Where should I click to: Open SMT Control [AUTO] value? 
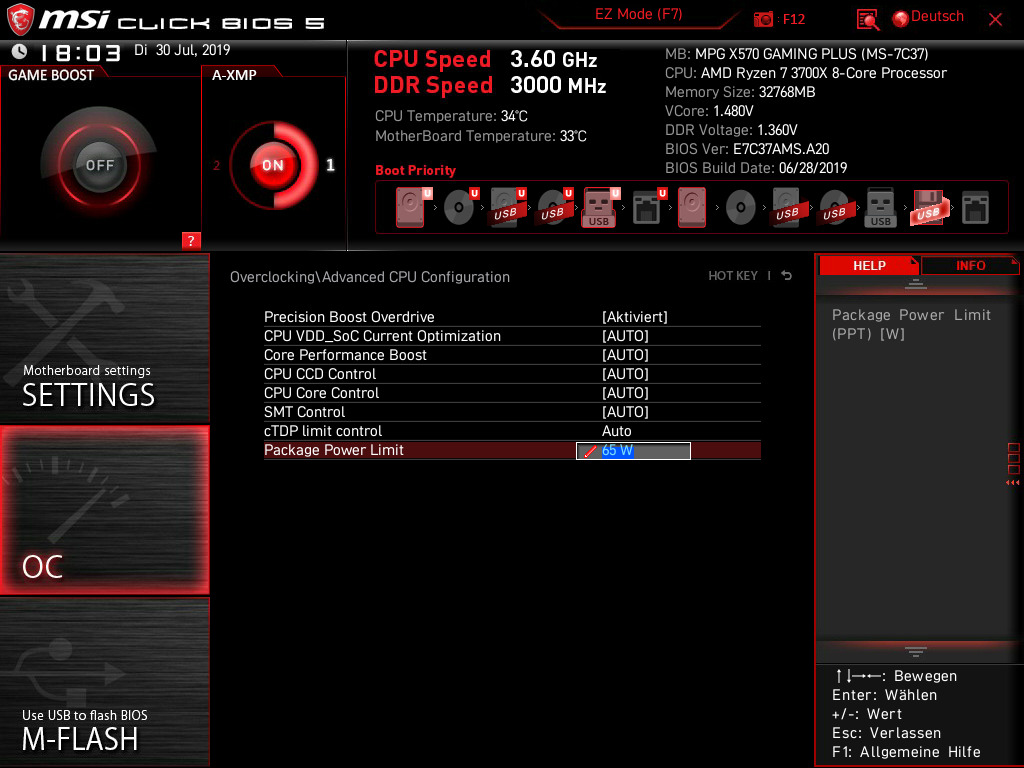[x=625, y=411]
